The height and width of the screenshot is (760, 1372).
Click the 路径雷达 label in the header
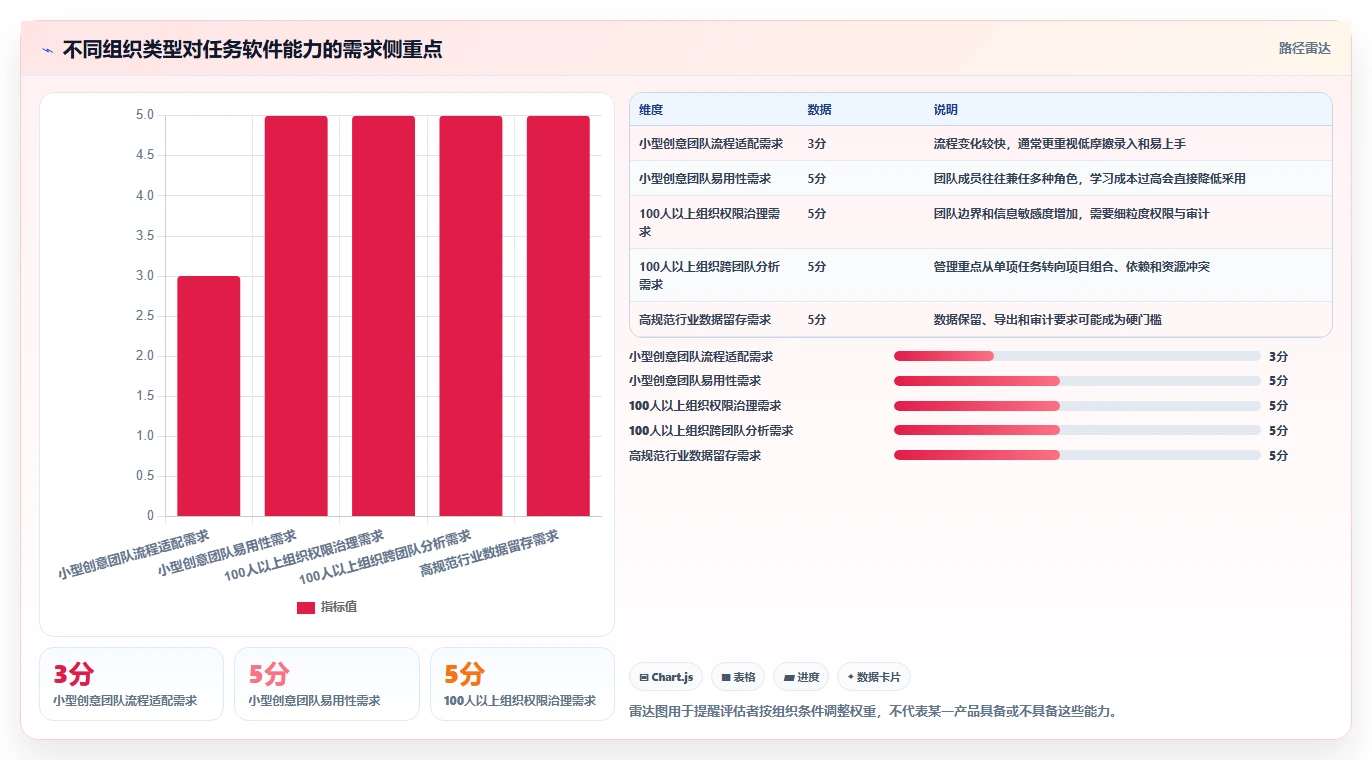pos(1305,48)
